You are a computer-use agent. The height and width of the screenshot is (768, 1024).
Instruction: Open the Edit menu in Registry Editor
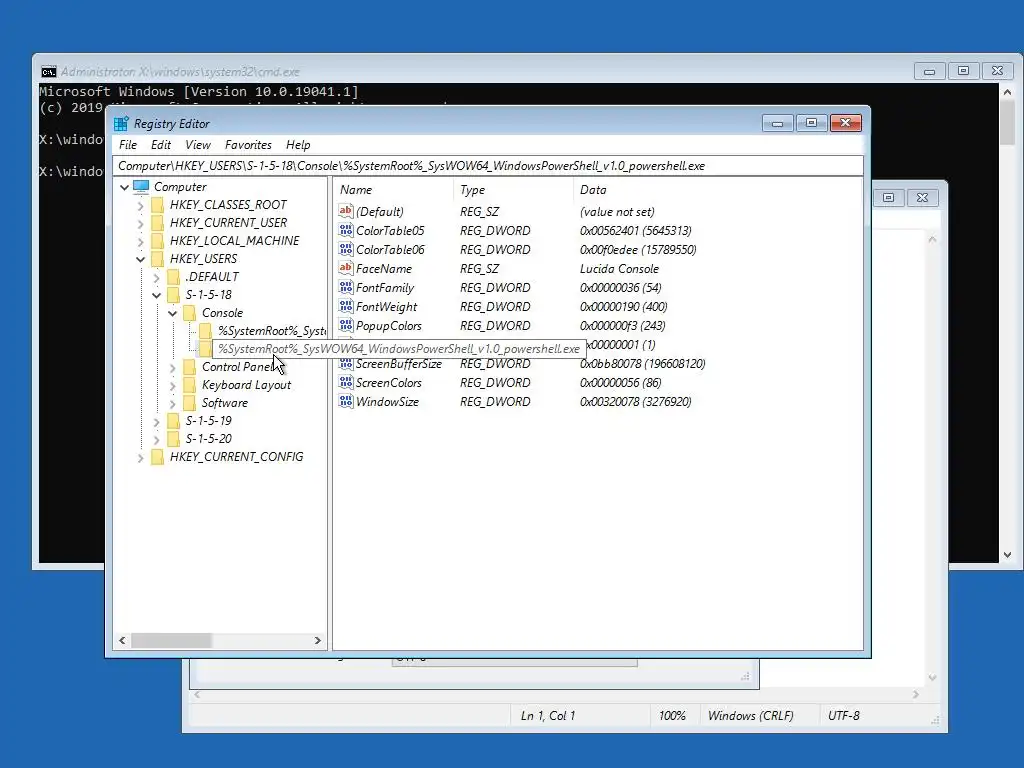coord(161,145)
